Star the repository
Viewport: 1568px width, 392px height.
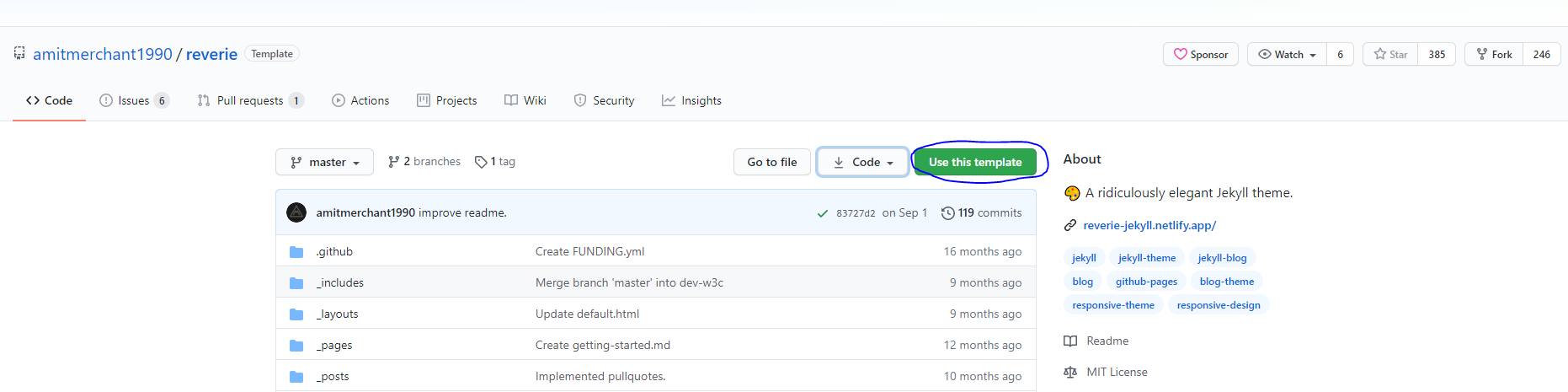click(x=1390, y=54)
